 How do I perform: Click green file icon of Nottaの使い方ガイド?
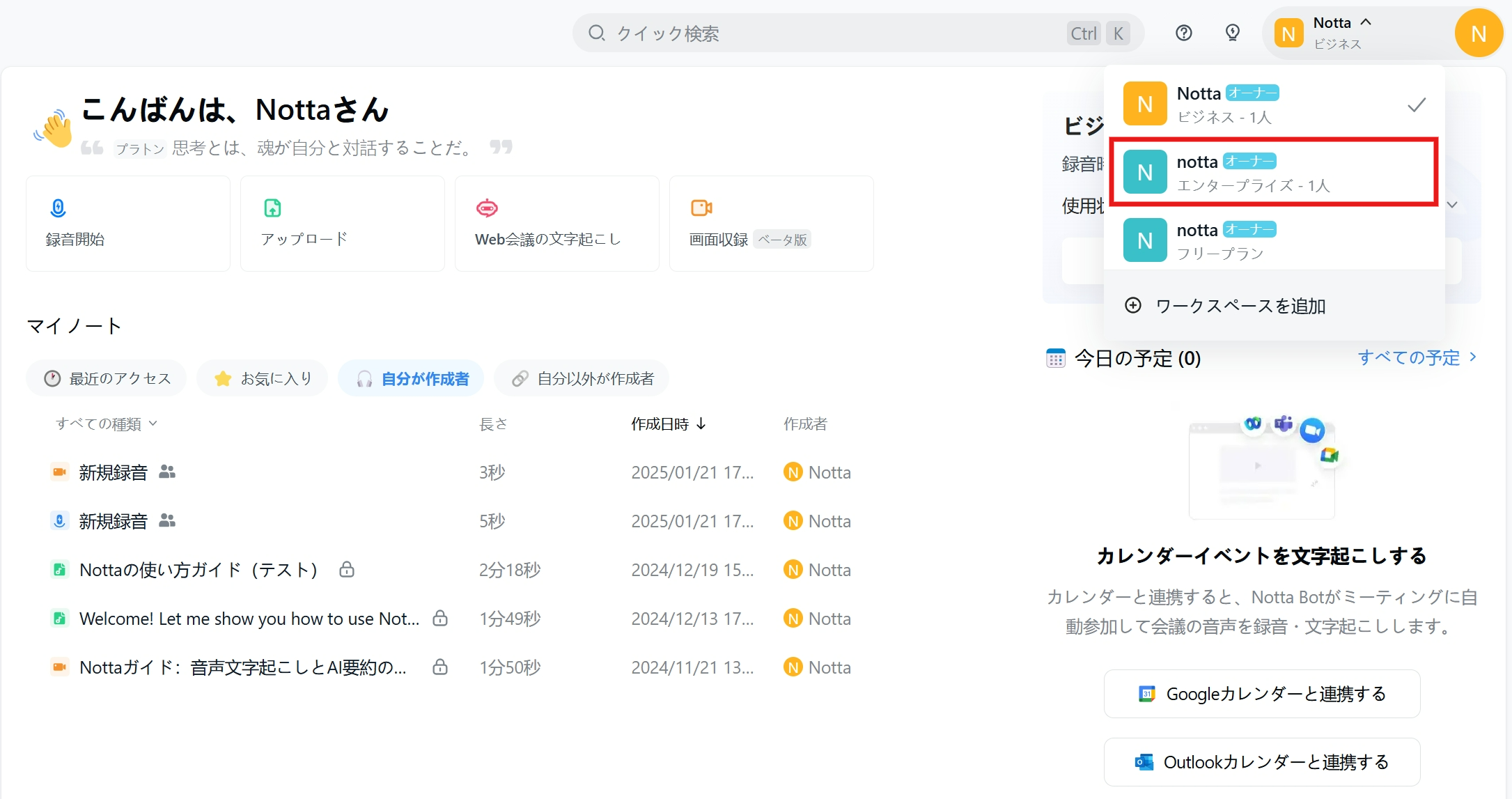tap(60, 569)
